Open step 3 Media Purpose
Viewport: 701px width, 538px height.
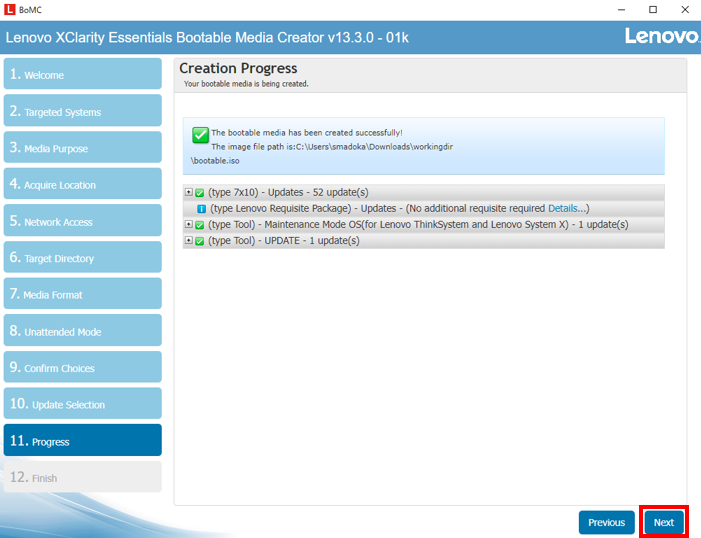pyautogui.click(x=82, y=148)
